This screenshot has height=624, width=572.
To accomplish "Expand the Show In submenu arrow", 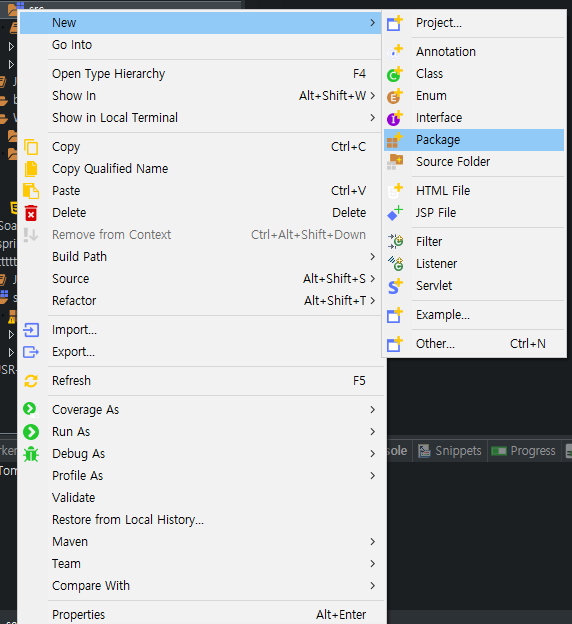I will [x=373, y=96].
